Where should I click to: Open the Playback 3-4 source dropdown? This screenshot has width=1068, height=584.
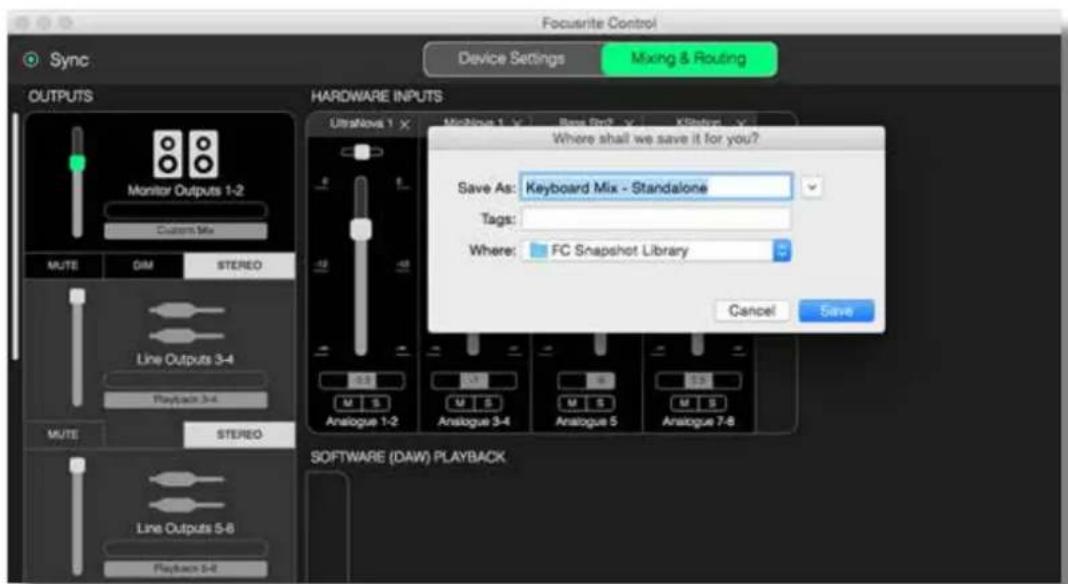point(185,400)
